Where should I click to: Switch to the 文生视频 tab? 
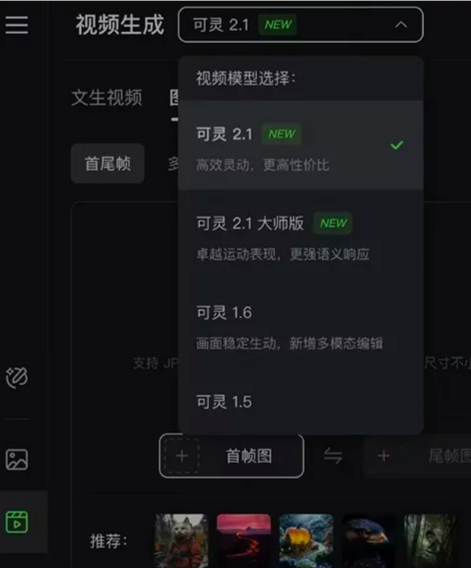click(107, 98)
